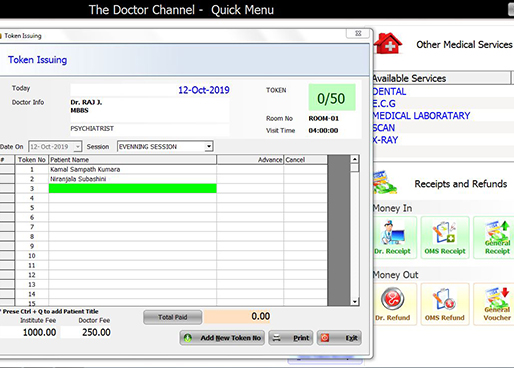Click the Cancel column header
Screen dimensions: 514x368
tap(305, 160)
